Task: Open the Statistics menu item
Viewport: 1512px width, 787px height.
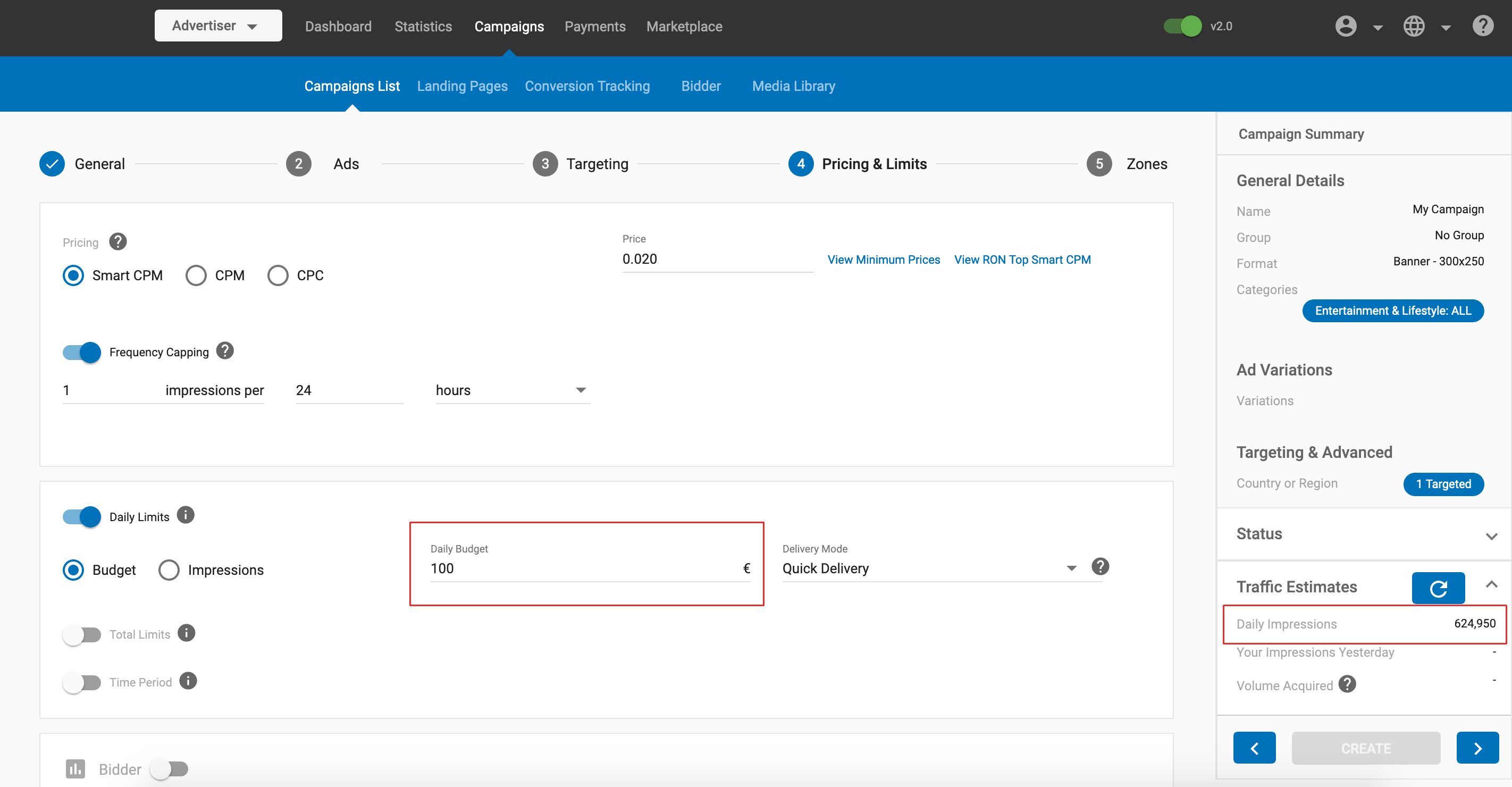Action: pyautogui.click(x=423, y=27)
